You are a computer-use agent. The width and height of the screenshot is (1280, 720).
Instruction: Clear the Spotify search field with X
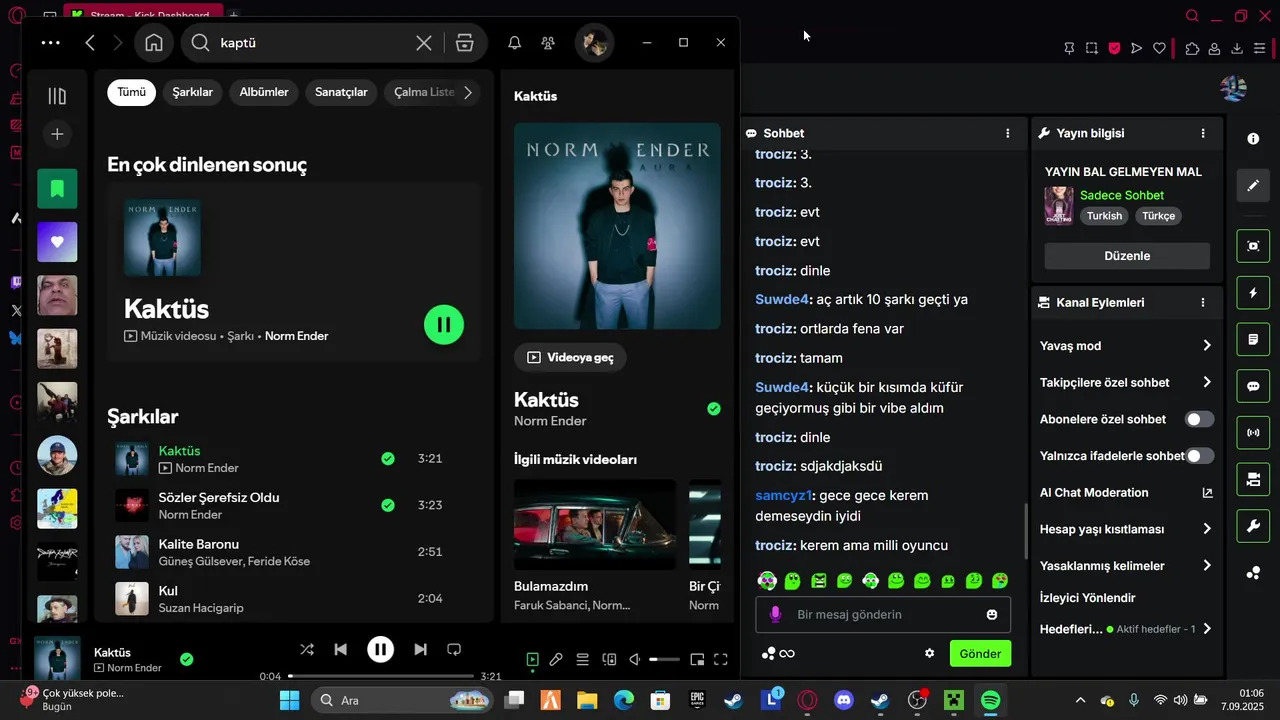tap(424, 43)
